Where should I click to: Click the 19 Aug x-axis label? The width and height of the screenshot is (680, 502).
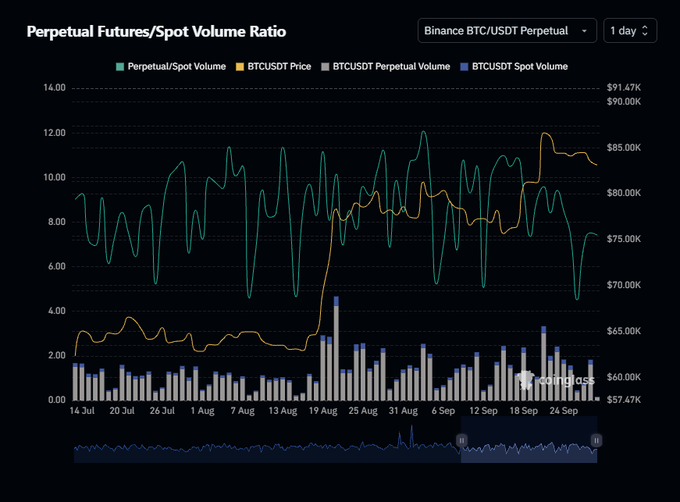coord(323,411)
